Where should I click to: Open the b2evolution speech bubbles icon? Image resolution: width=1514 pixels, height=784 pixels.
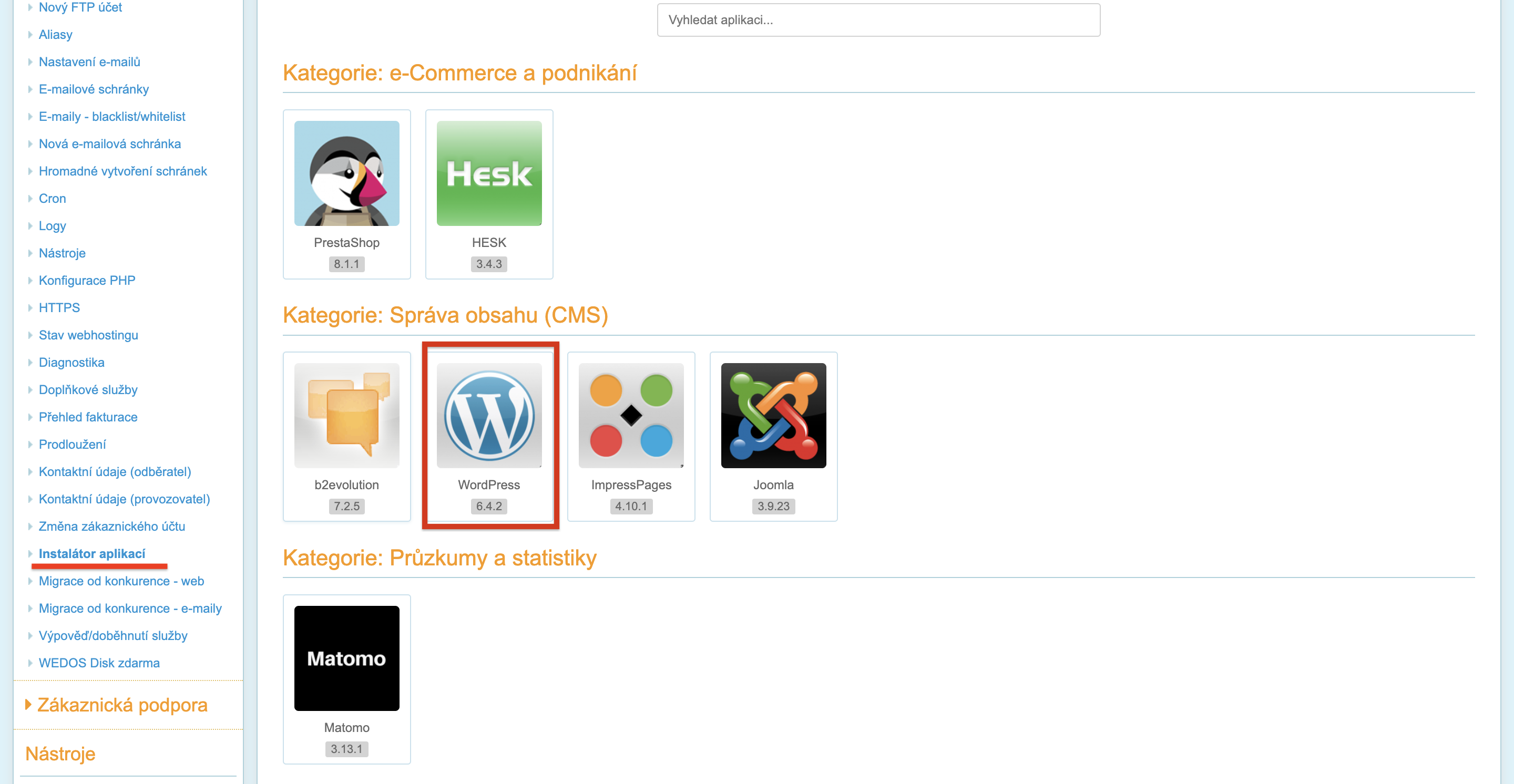347,415
